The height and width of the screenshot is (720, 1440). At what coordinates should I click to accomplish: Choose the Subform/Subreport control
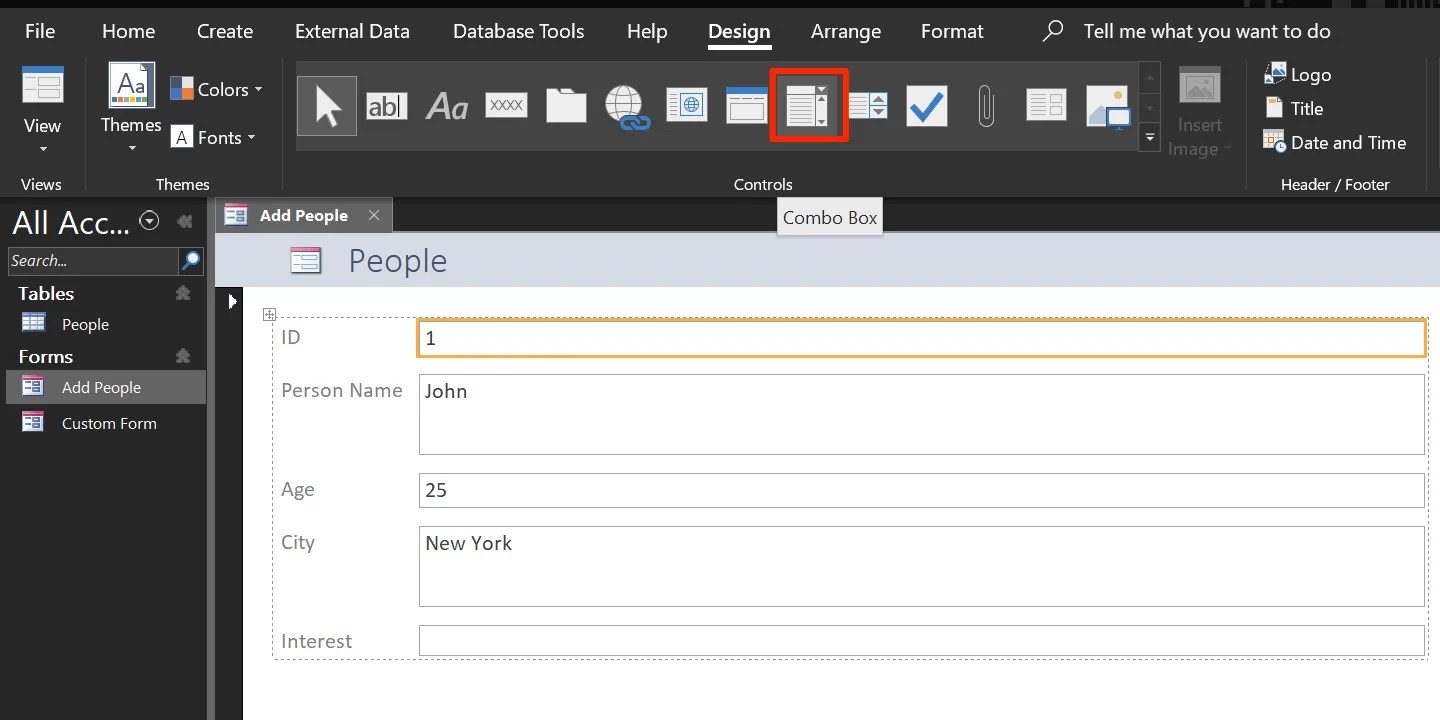[1046, 105]
